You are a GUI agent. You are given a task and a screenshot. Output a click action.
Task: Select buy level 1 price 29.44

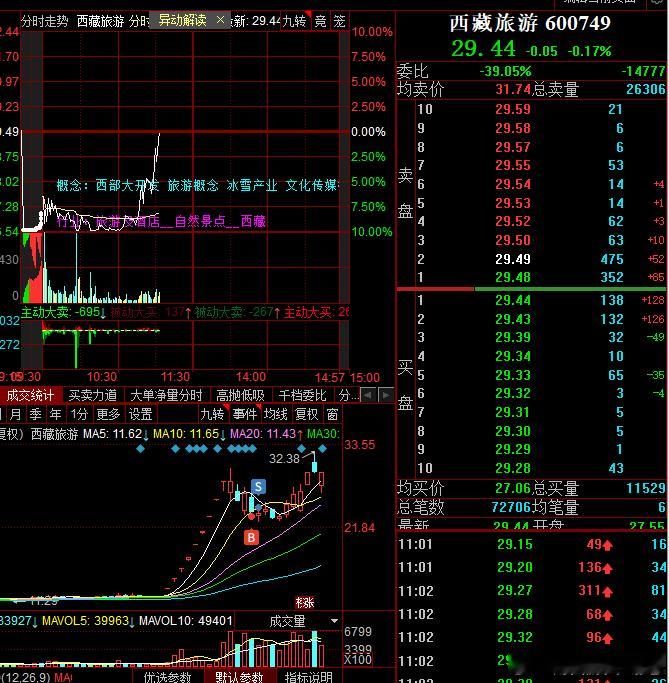513,300
